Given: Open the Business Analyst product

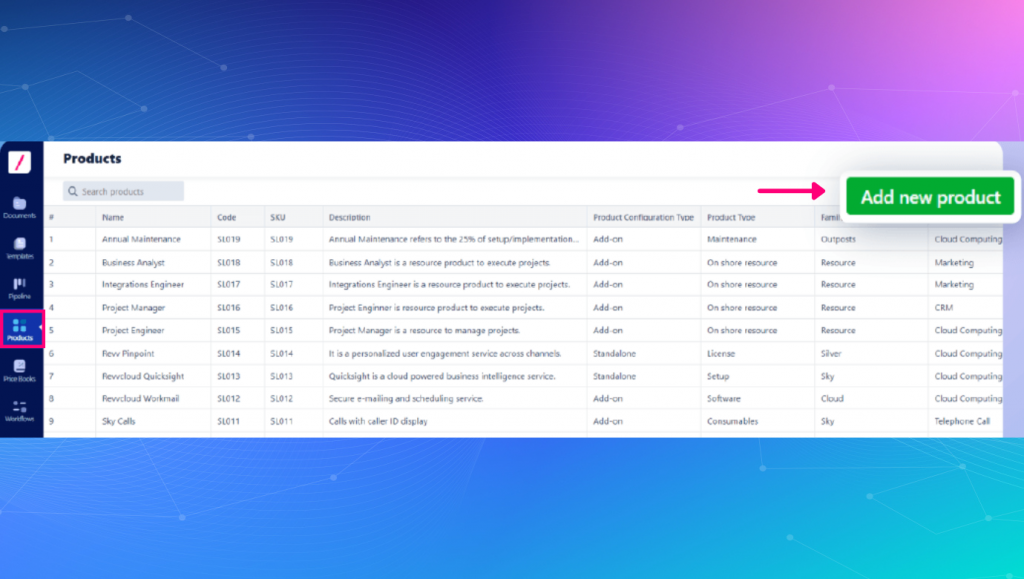Looking at the screenshot, I should pyautogui.click(x=133, y=262).
